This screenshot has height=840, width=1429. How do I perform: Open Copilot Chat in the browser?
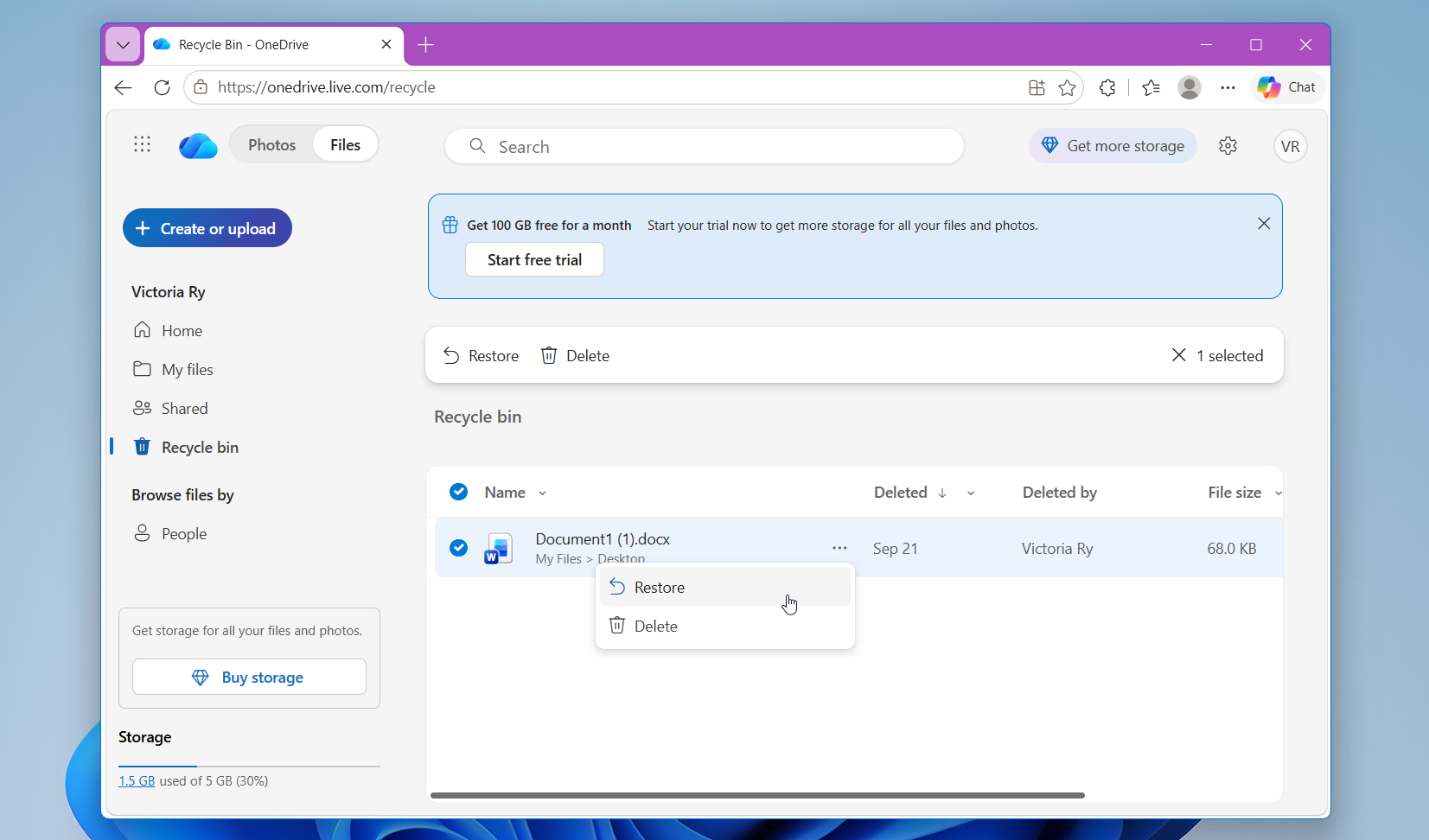pyautogui.click(x=1287, y=87)
